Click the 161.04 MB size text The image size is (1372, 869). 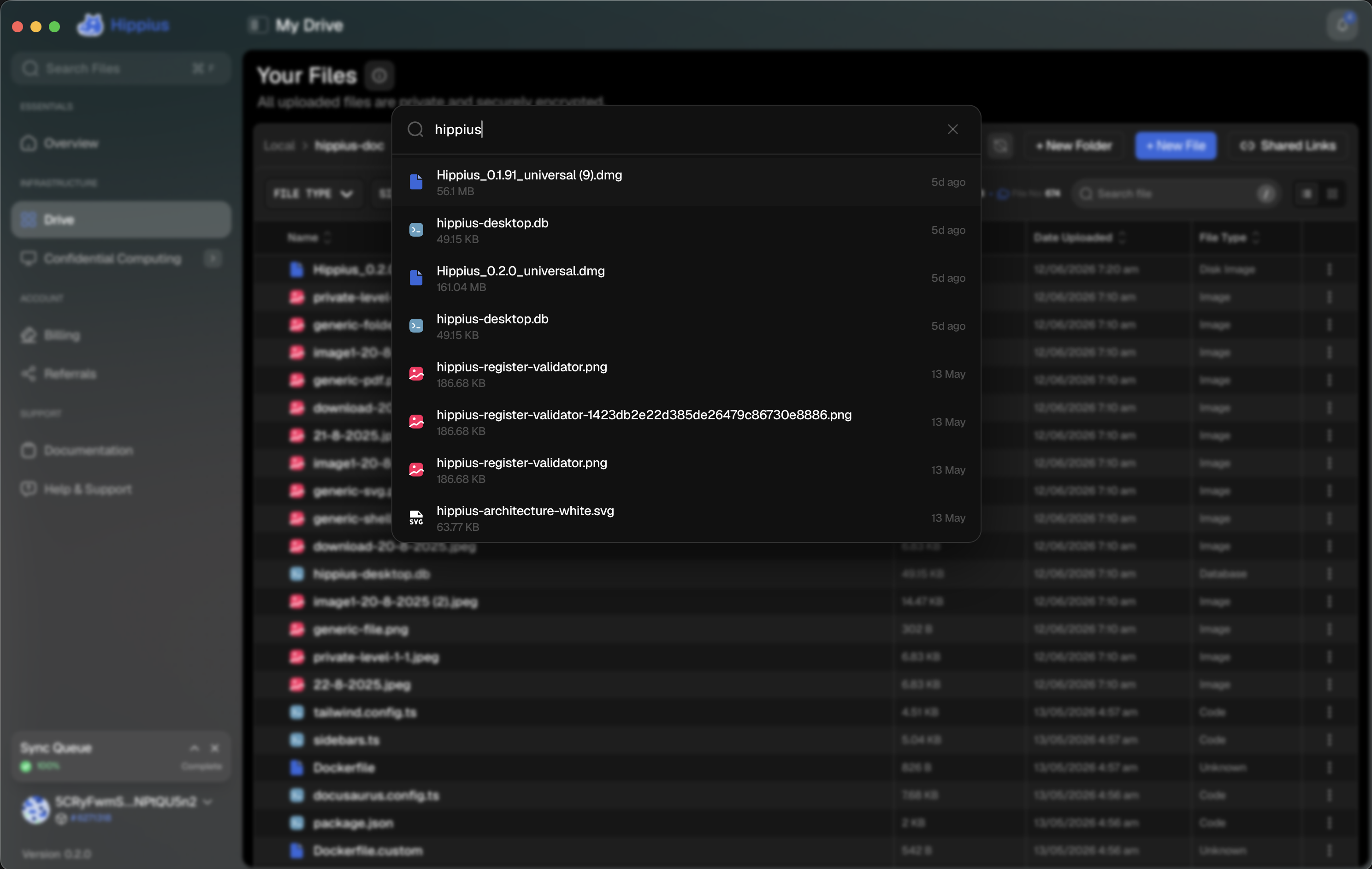click(461, 287)
